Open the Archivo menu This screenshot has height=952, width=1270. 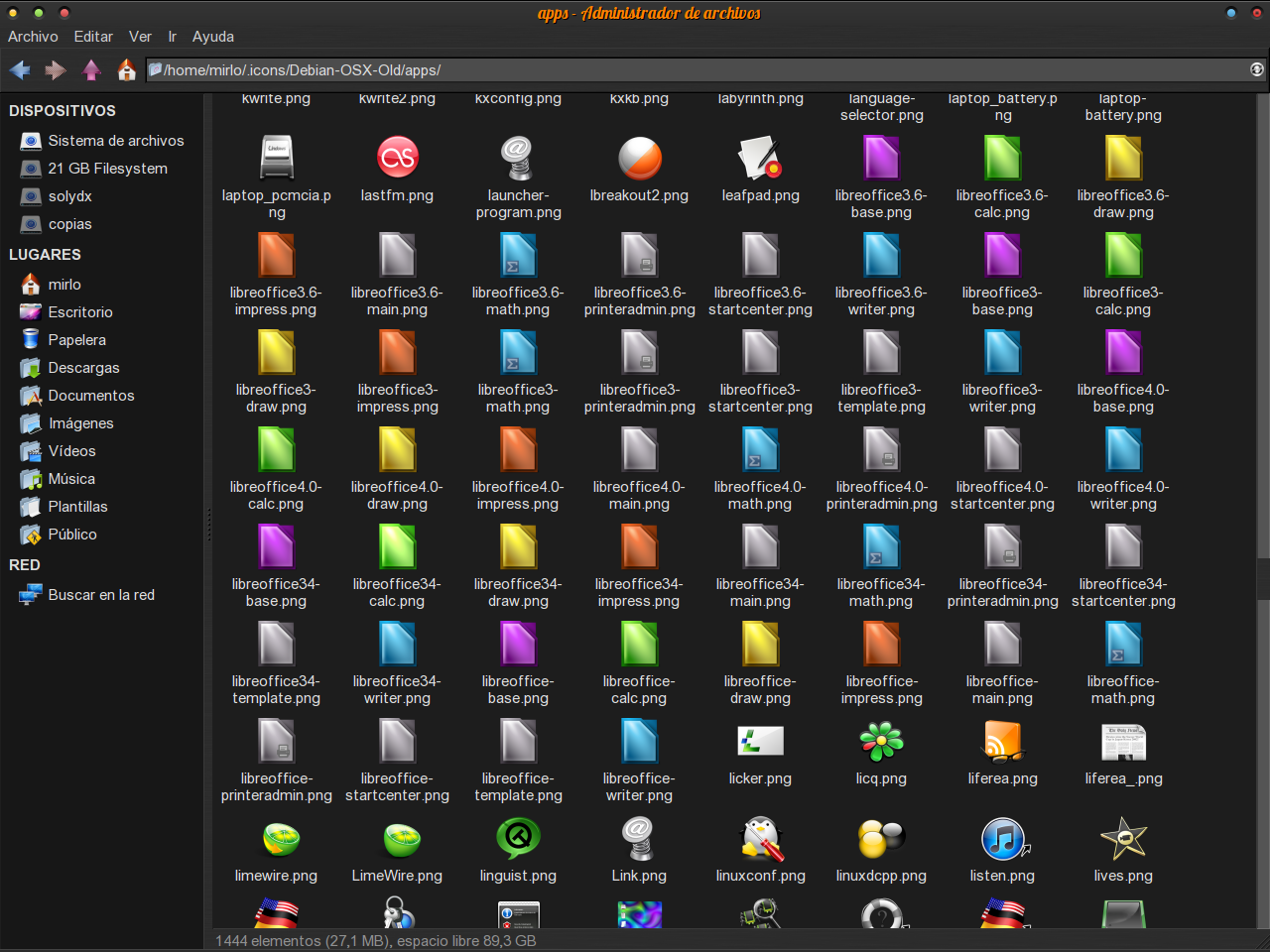[33, 37]
